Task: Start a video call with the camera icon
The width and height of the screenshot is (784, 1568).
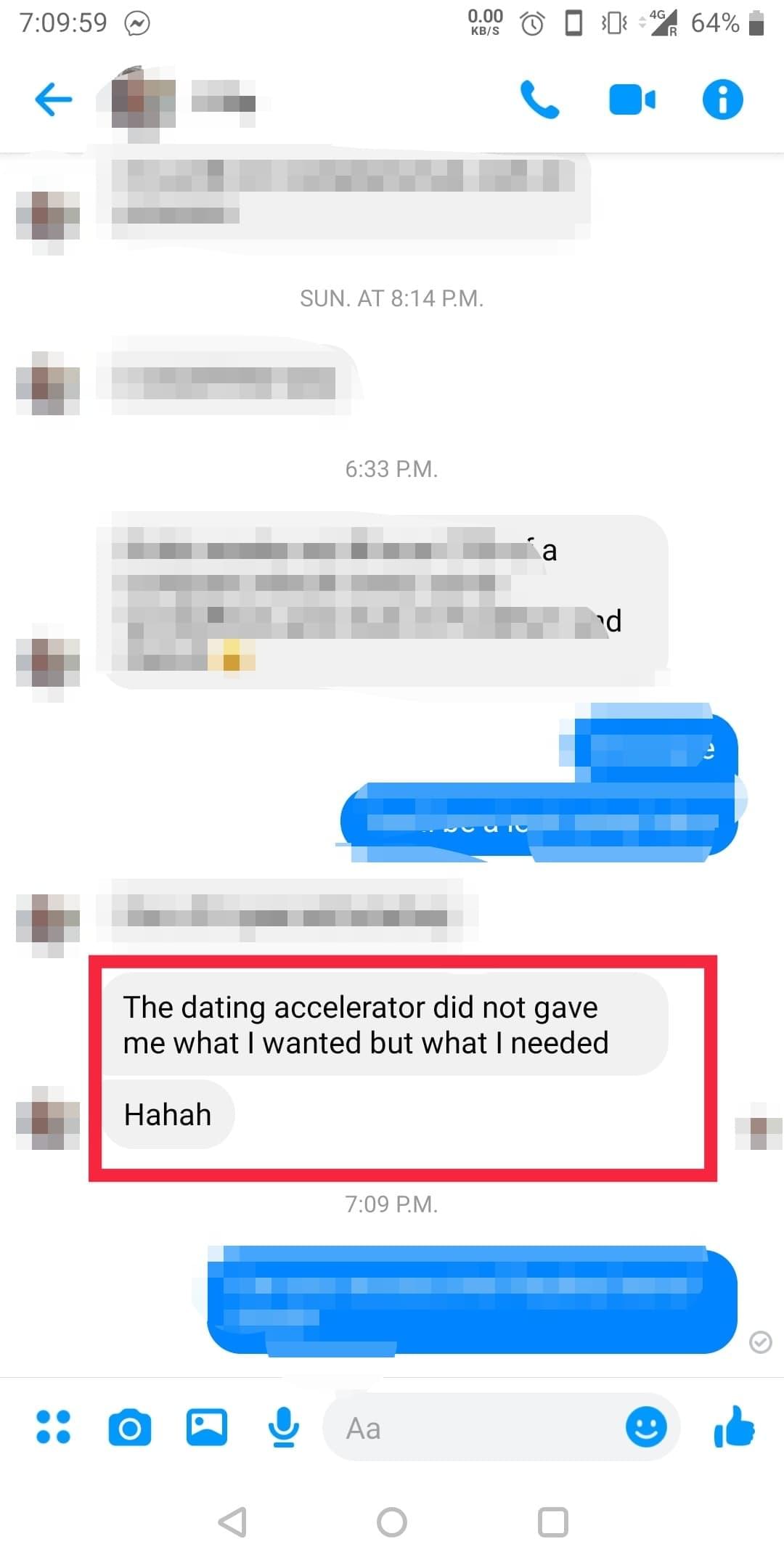Action: point(632,99)
